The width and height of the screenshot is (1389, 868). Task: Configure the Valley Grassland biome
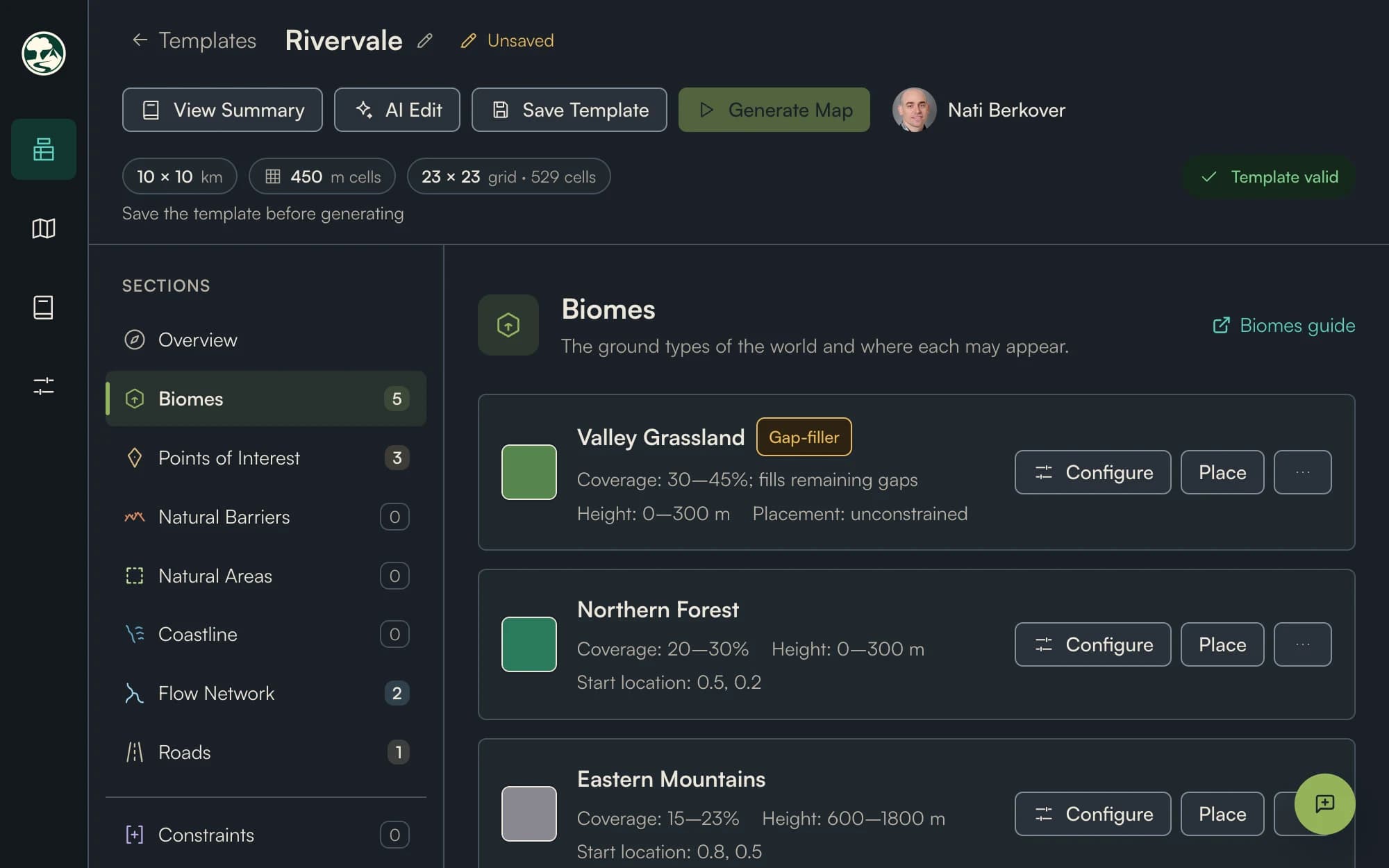[1092, 472]
